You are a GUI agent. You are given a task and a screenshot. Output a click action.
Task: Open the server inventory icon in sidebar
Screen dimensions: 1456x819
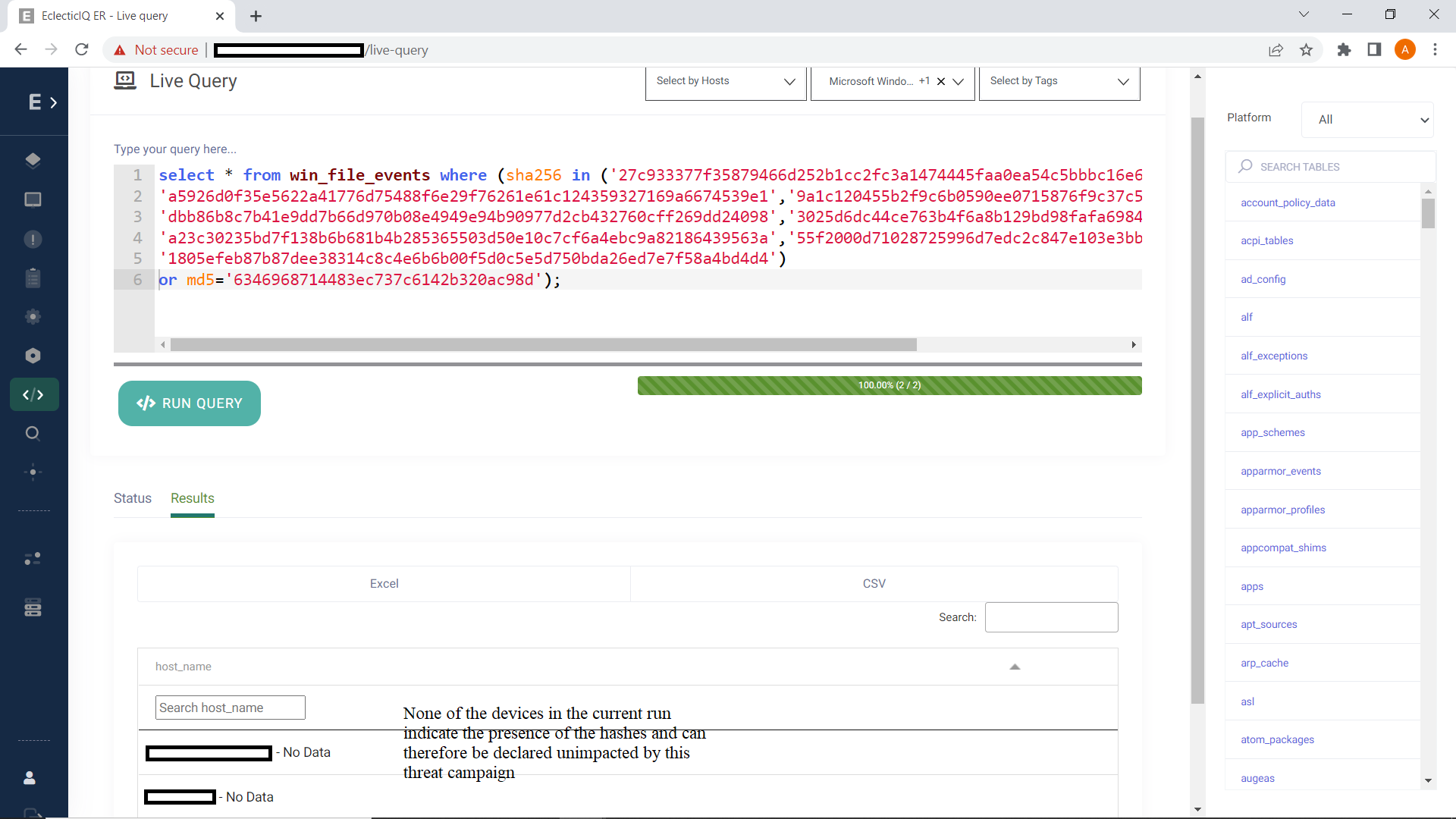coord(33,607)
